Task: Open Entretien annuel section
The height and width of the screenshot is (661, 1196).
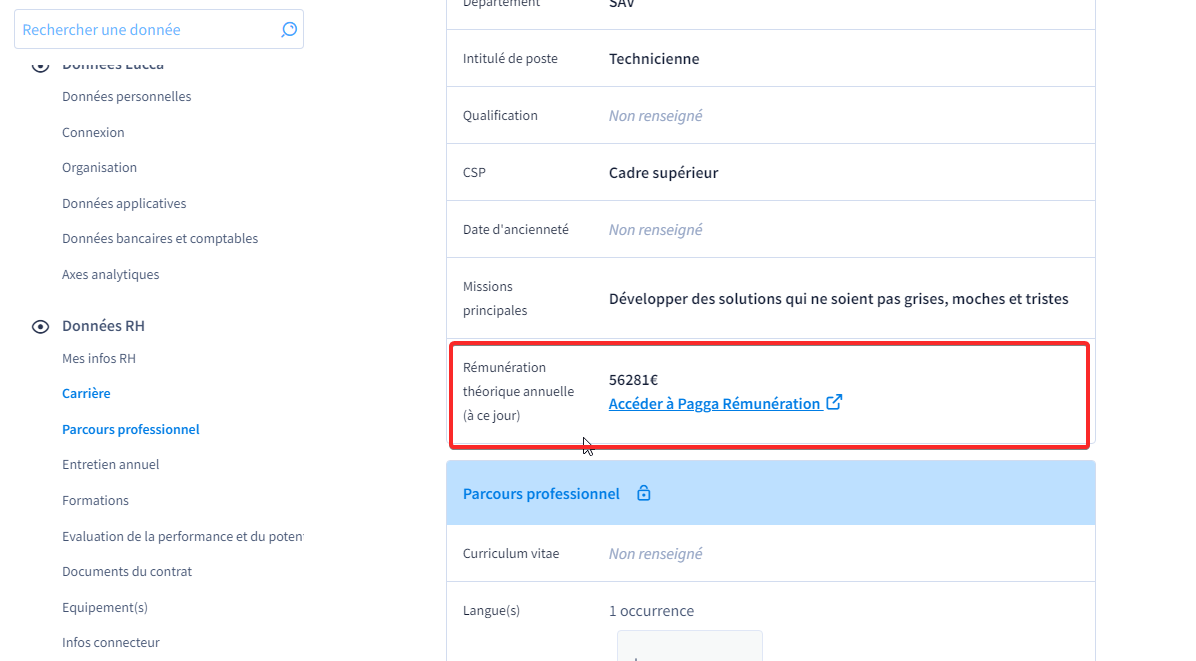Action: coord(111,464)
